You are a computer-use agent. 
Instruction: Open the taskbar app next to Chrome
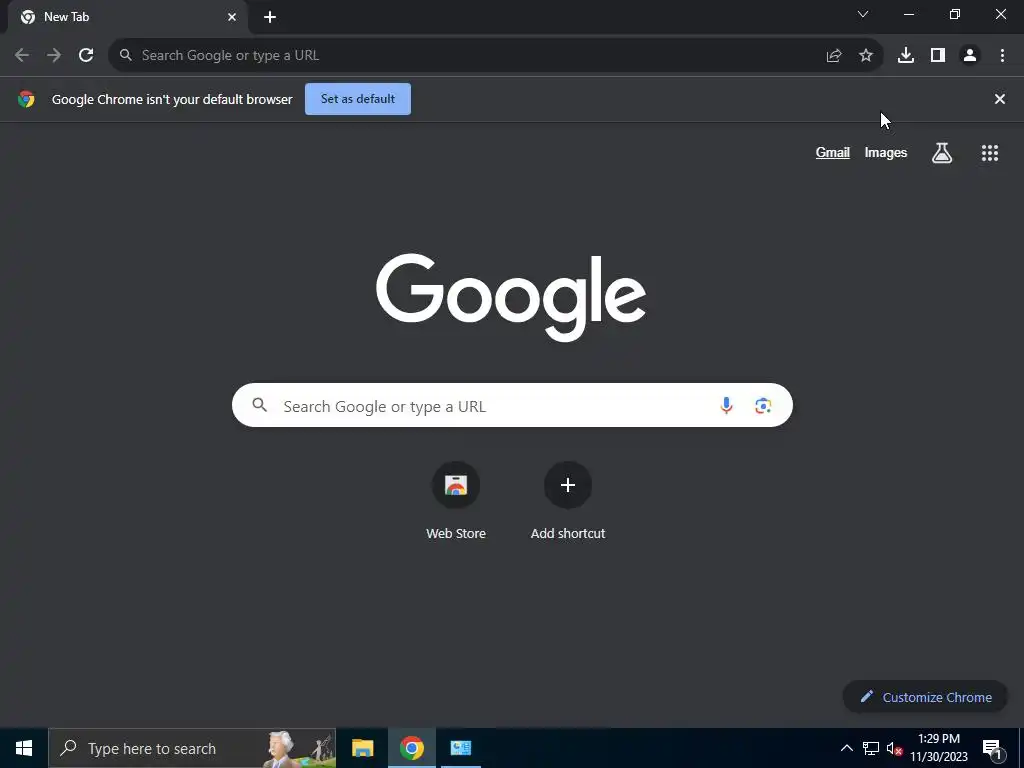[x=460, y=748]
